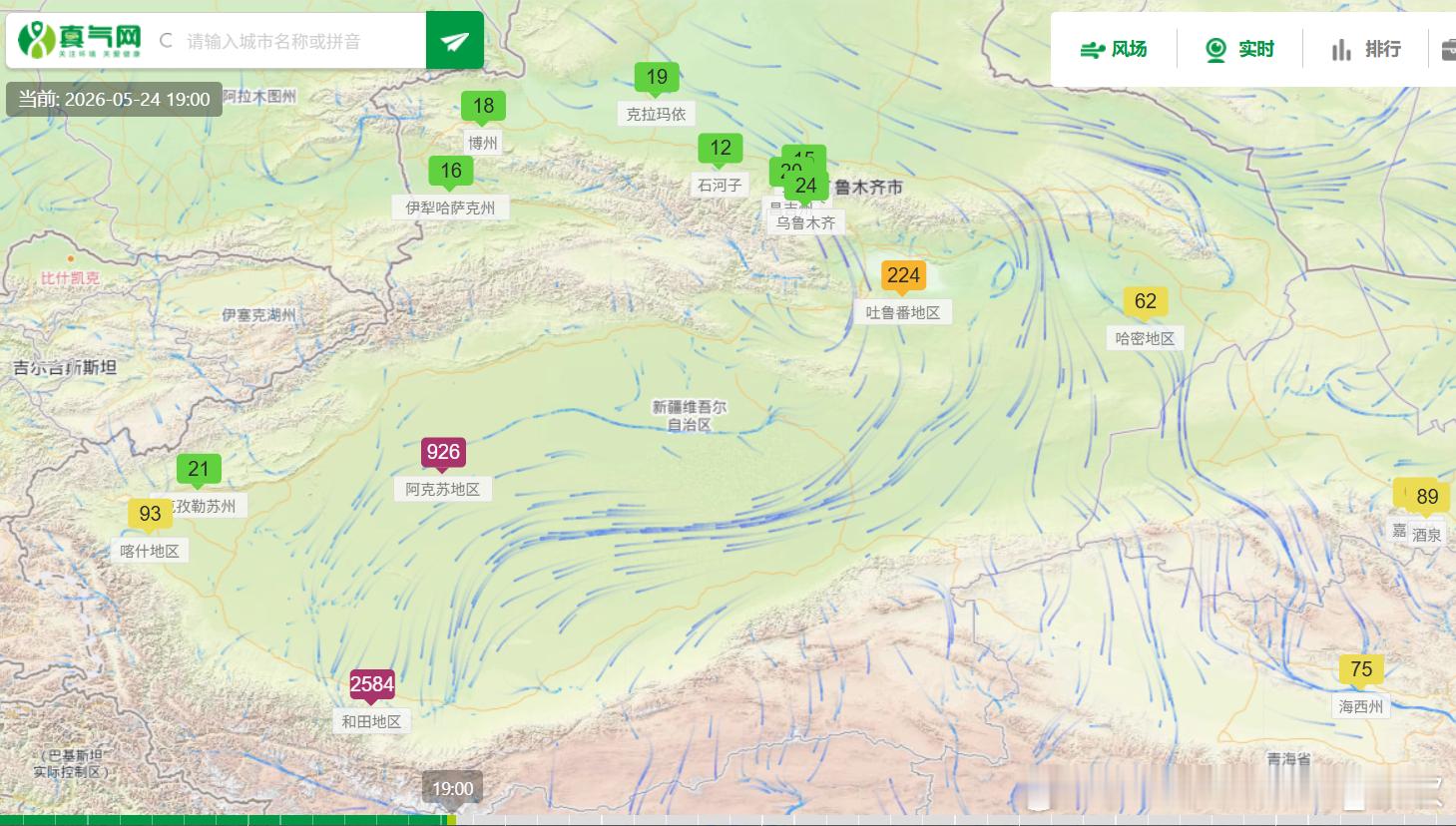Focus the city name search input

299,41
